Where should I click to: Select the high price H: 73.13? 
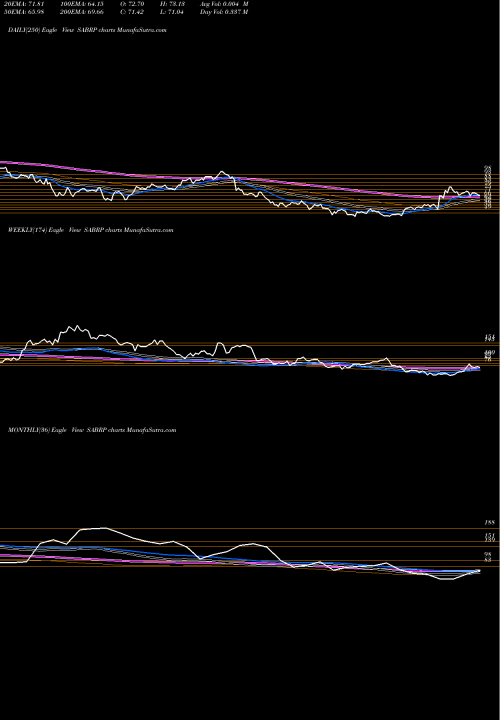point(171,4)
